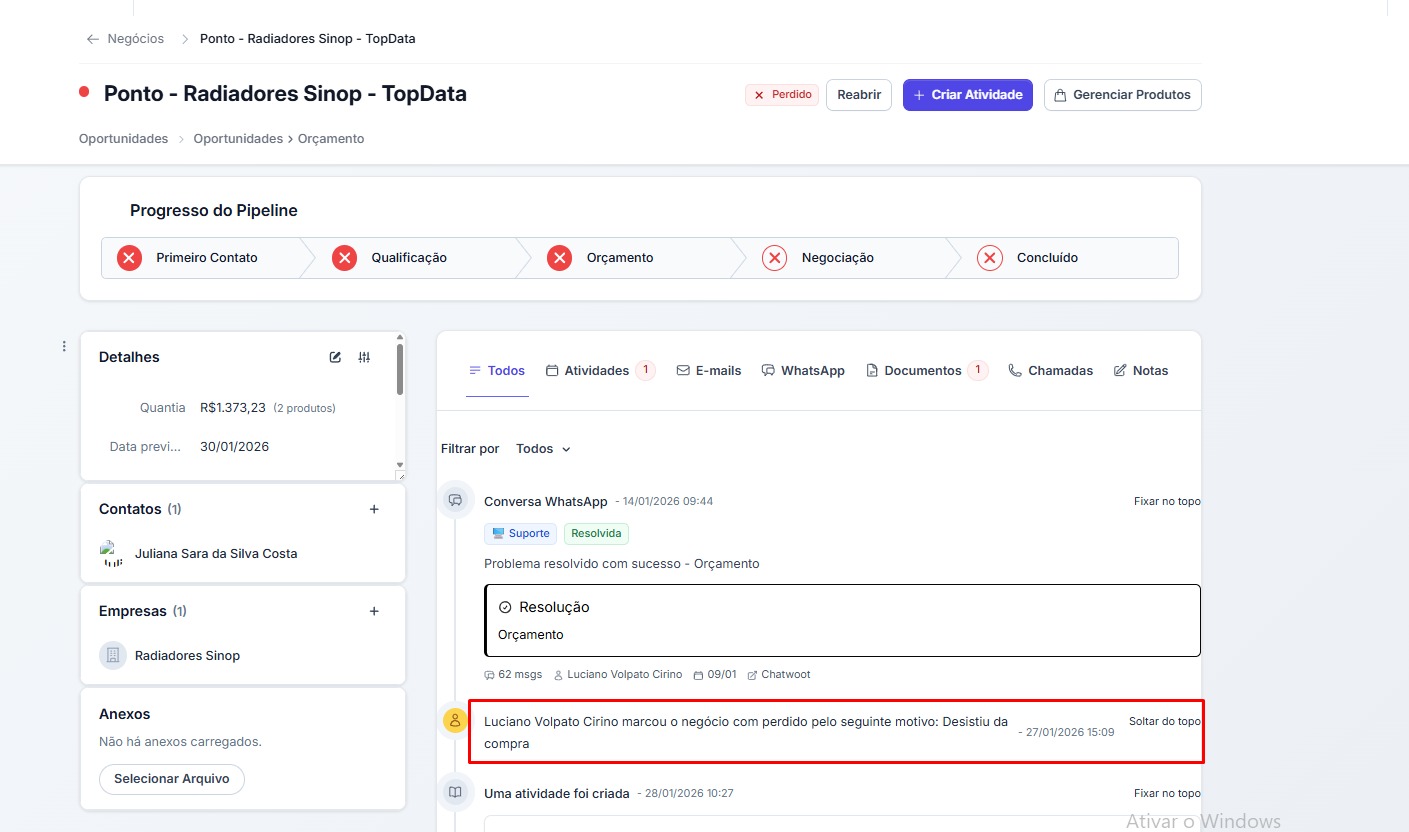
Task: Click the three-dot menu left of Detalhes
Action: [64, 346]
